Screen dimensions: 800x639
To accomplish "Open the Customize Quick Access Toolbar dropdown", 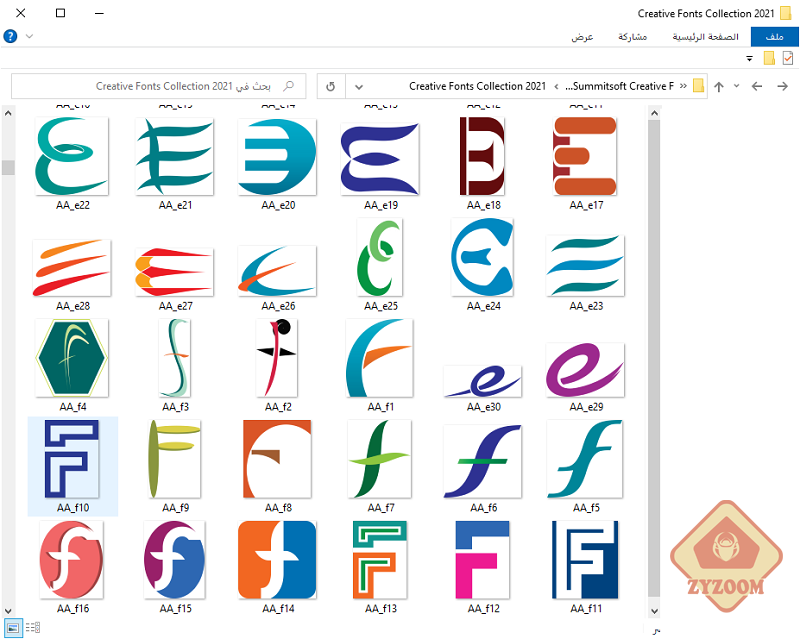I will (749, 59).
